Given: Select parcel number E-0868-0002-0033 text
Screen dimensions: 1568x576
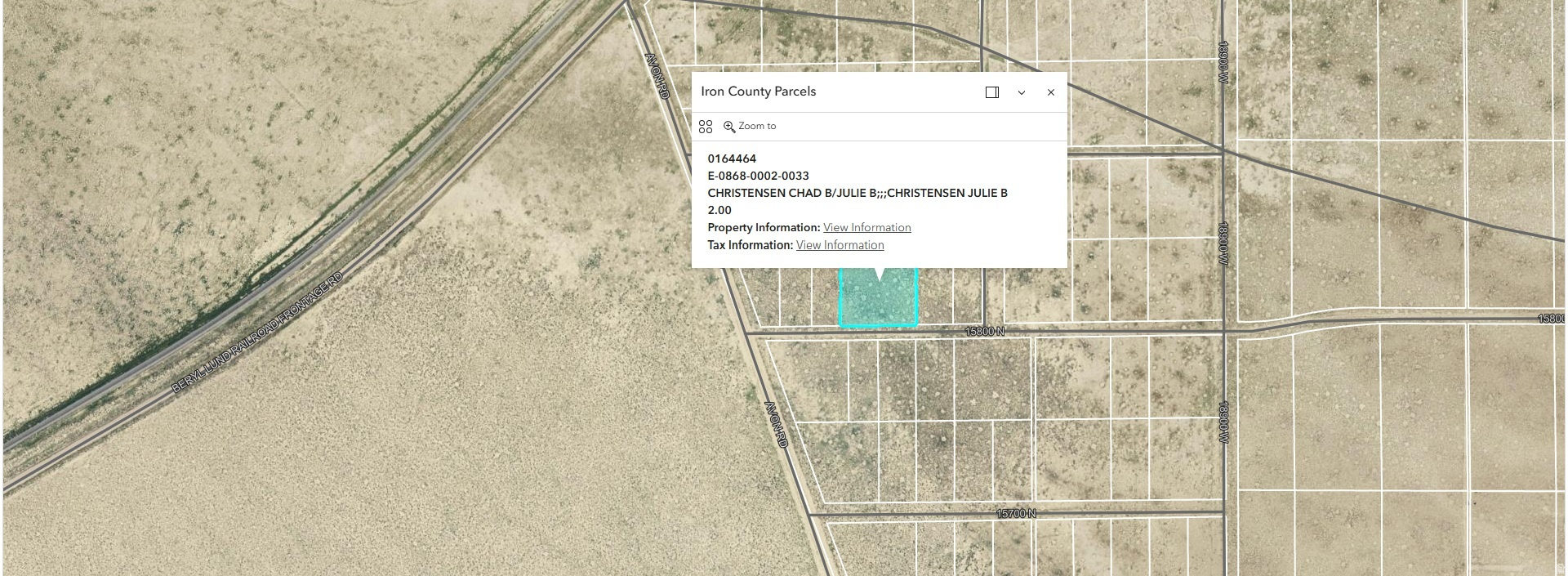Looking at the screenshot, I should [x=758, y=176].
